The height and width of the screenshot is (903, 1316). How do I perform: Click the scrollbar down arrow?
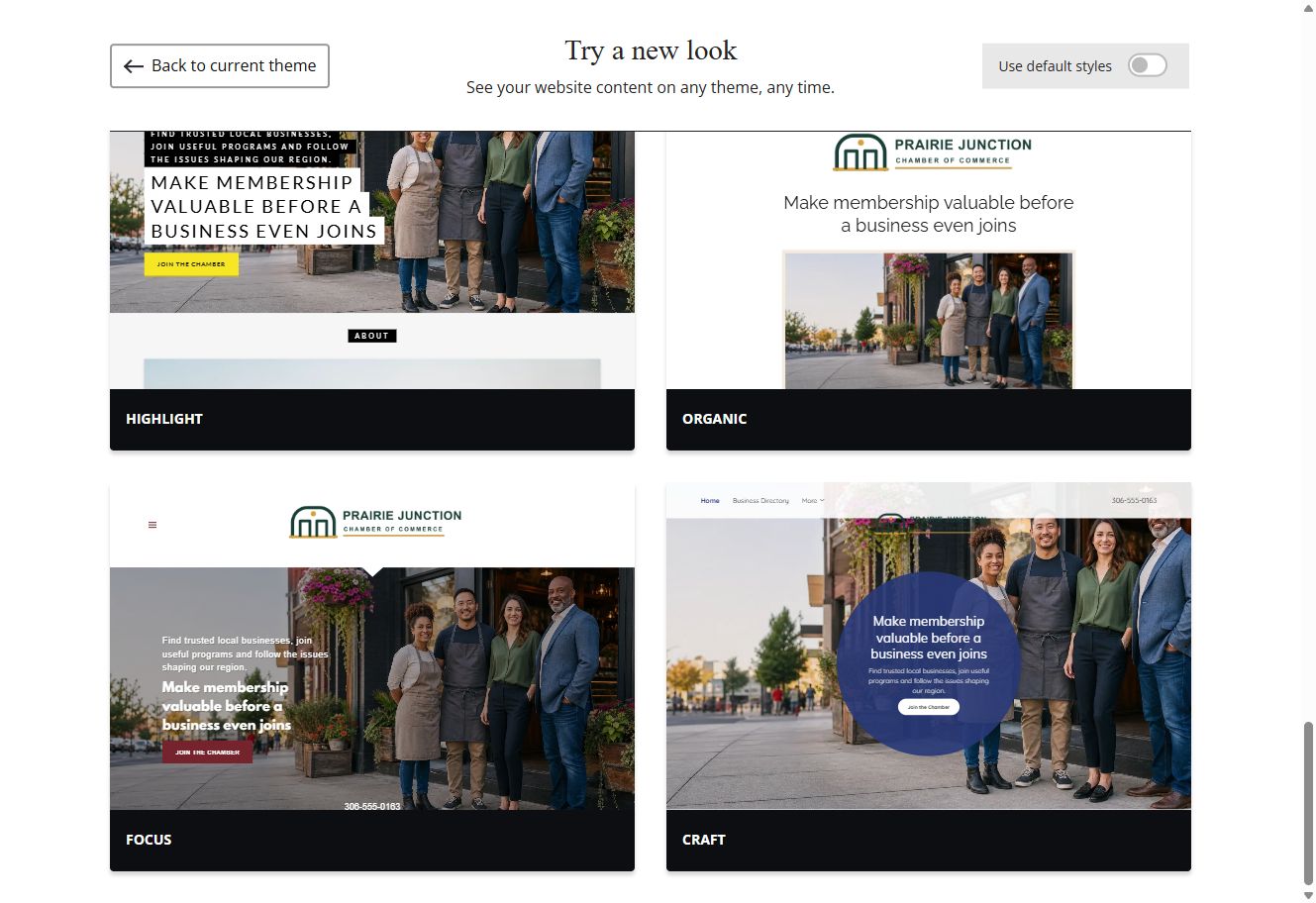[x=1308, y=895]
